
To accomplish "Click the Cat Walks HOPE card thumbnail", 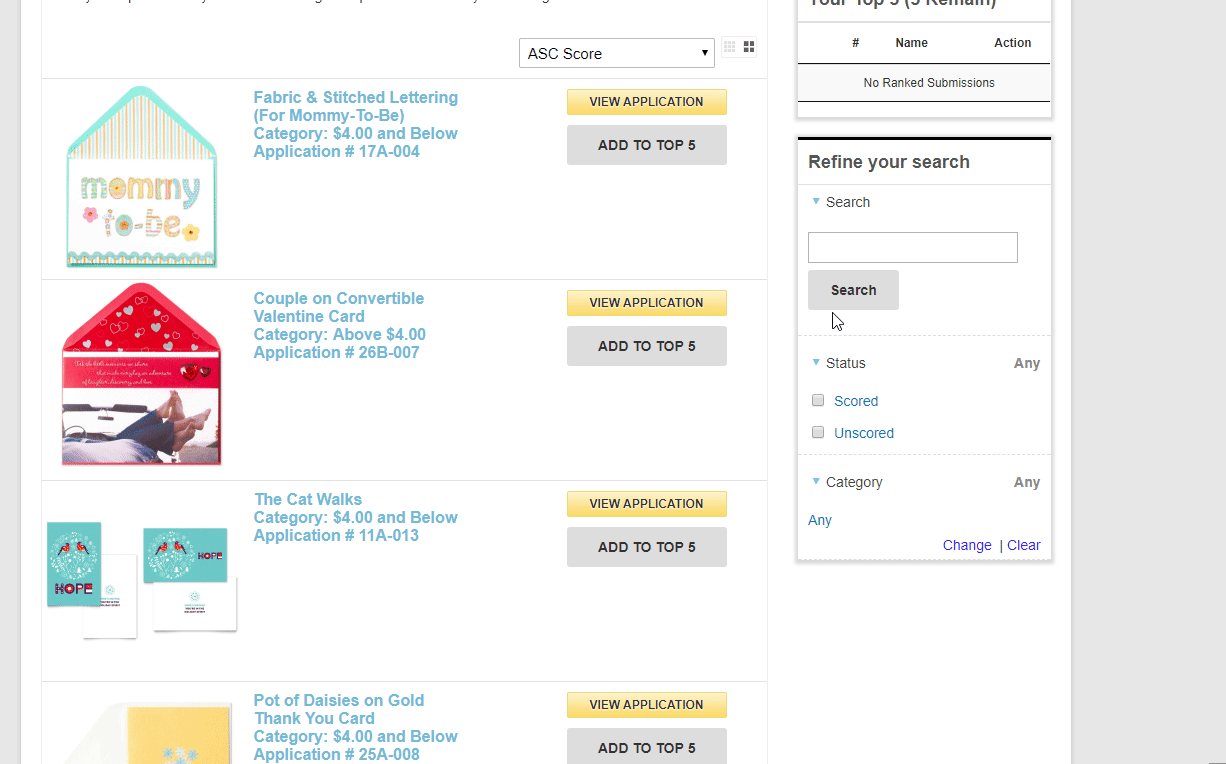I will click(141, 578).
